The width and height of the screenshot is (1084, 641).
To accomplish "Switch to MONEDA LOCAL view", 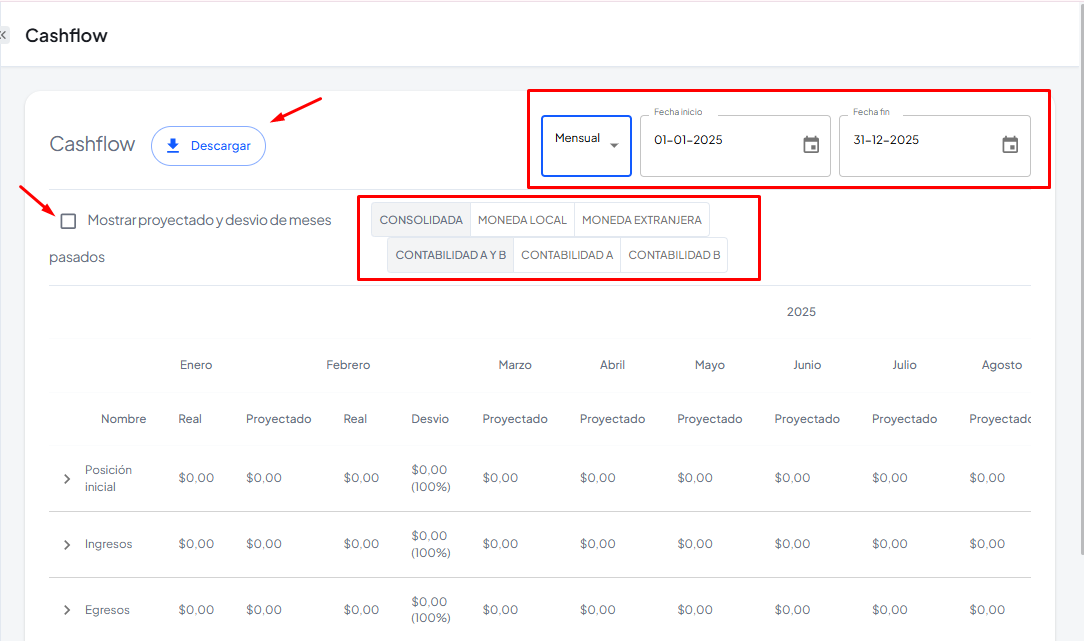I will click(x=522, y=220).
